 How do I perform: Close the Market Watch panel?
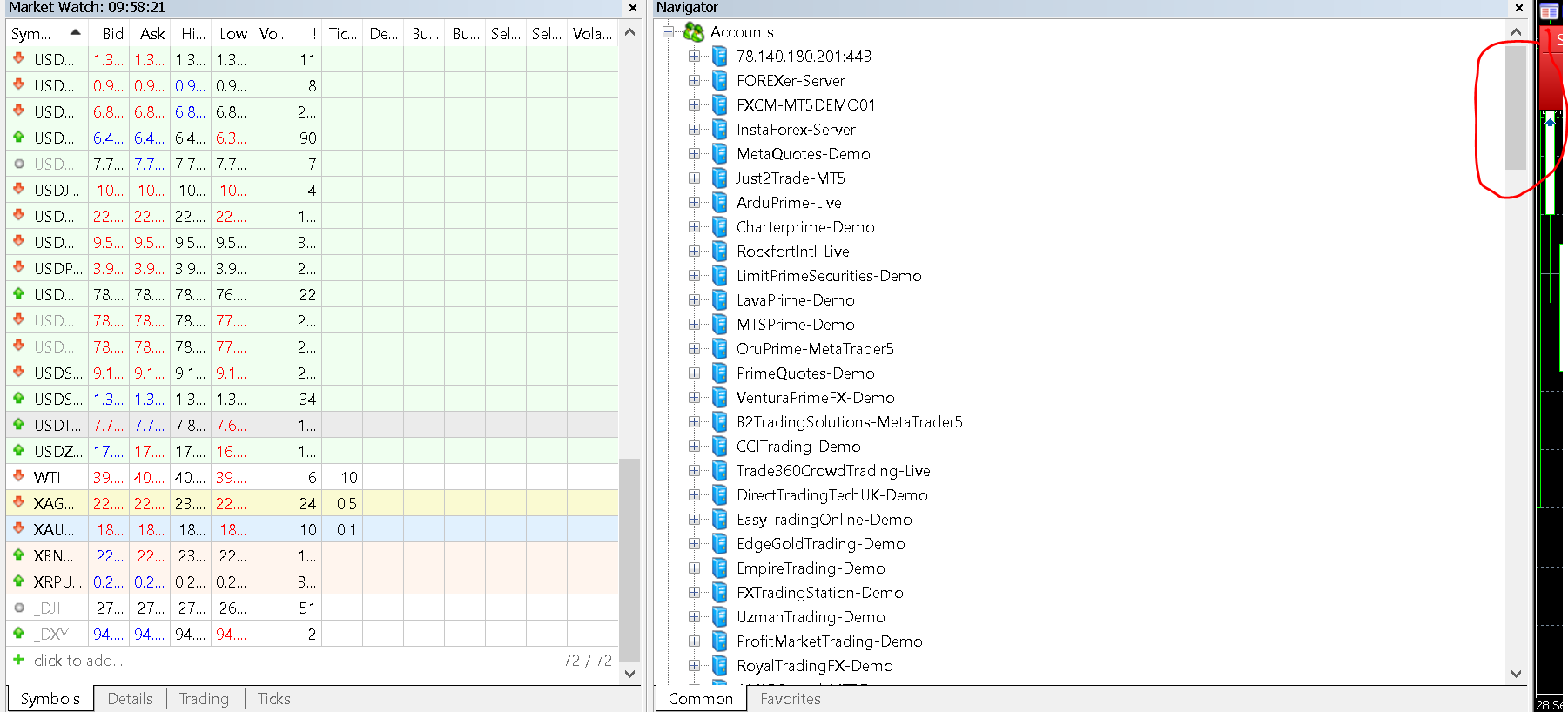tap(633, 8)
